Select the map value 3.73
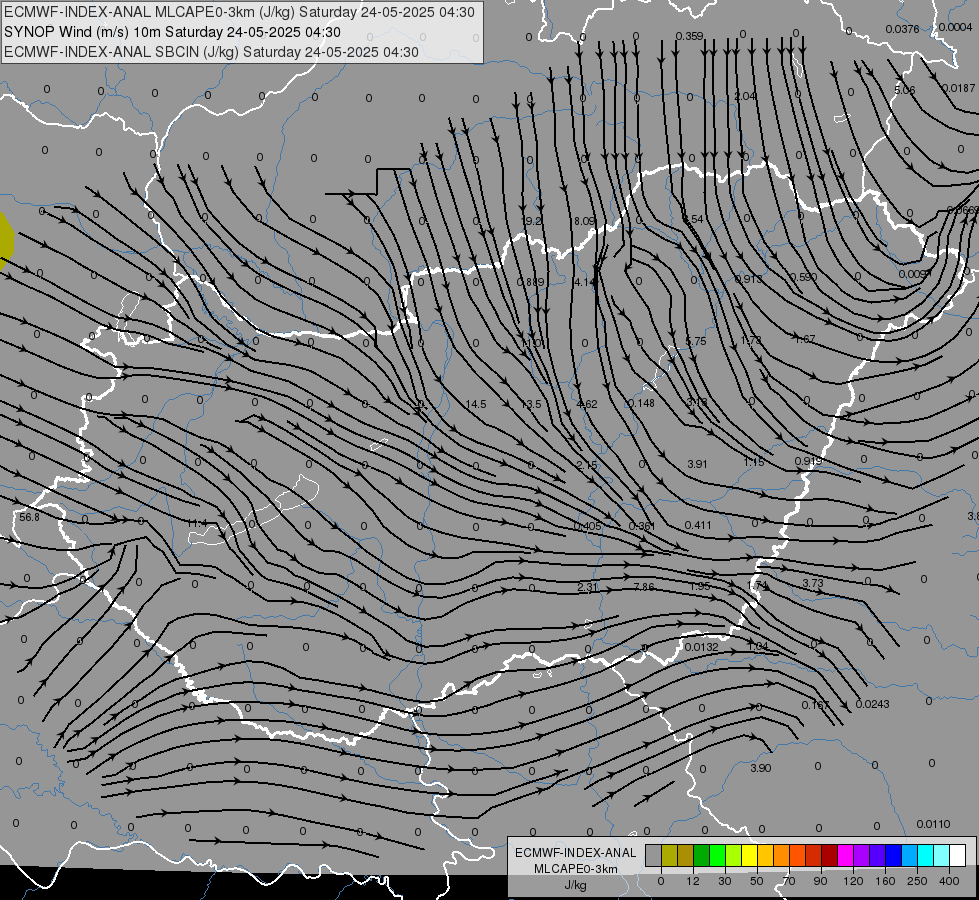This screenshot has width=979, height=900. [x=813, y=583]
